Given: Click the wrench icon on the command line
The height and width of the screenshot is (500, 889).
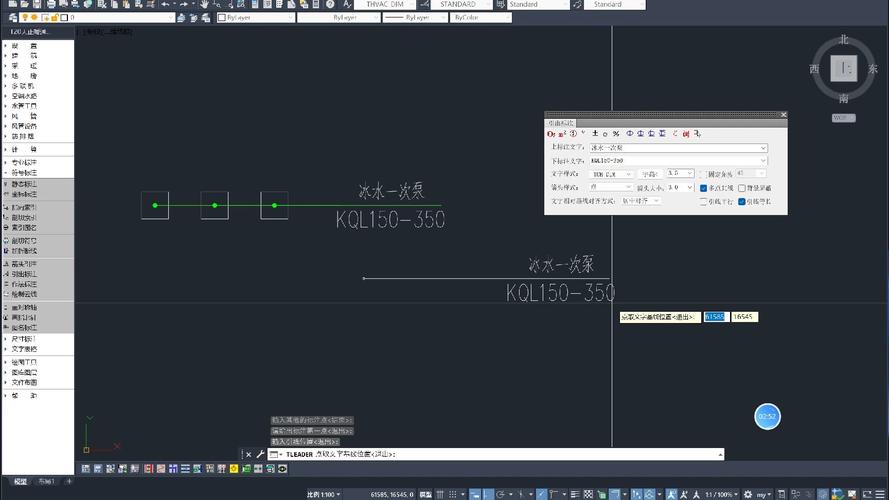Looking at the screenshot, I should tap(260, 454).
